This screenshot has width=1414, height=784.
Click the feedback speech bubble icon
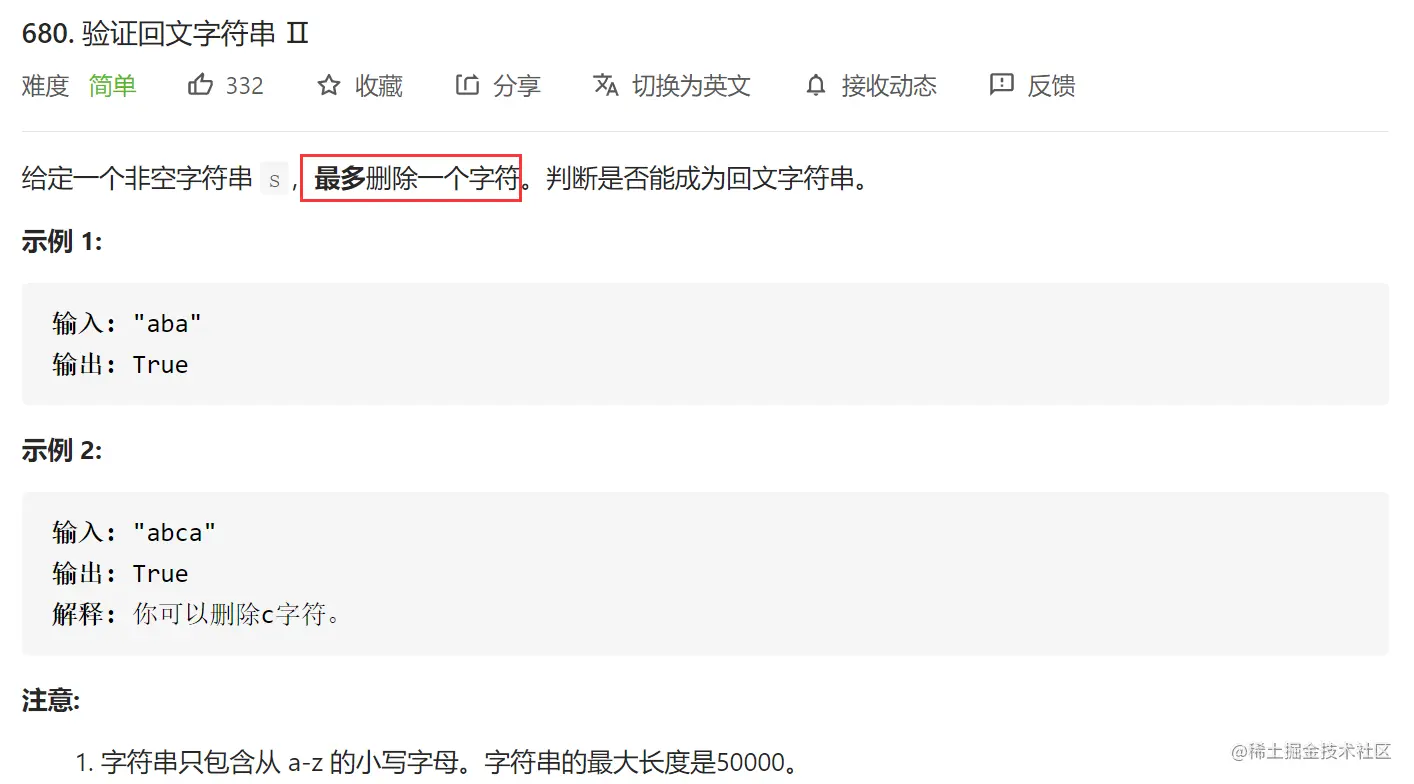[x=1001, y=85]
